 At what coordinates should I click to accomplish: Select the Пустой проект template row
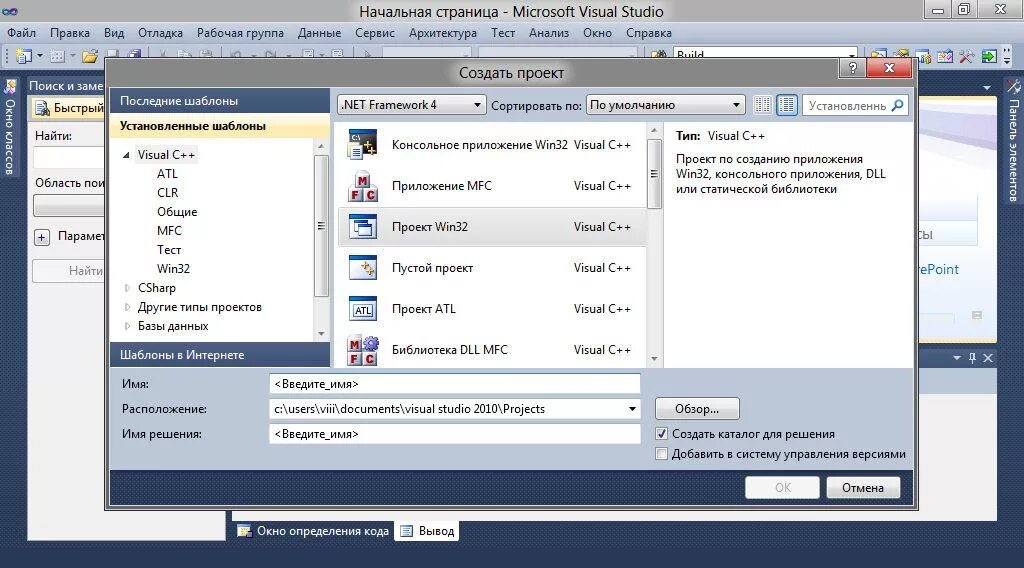[492, 268]
